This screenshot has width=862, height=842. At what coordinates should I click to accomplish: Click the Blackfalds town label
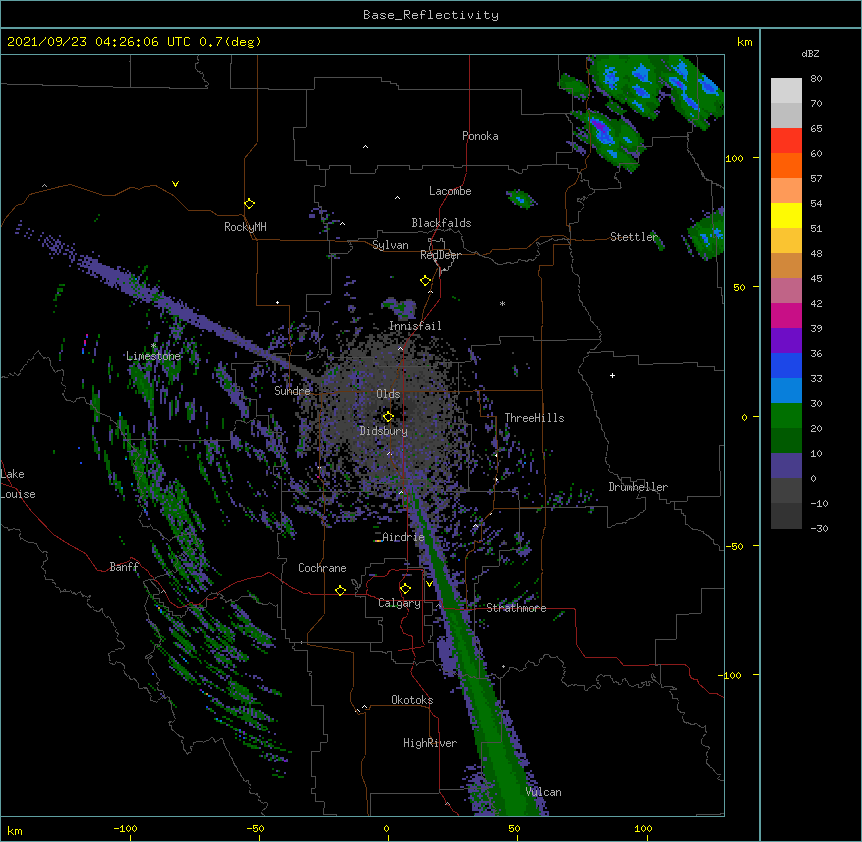441,223
